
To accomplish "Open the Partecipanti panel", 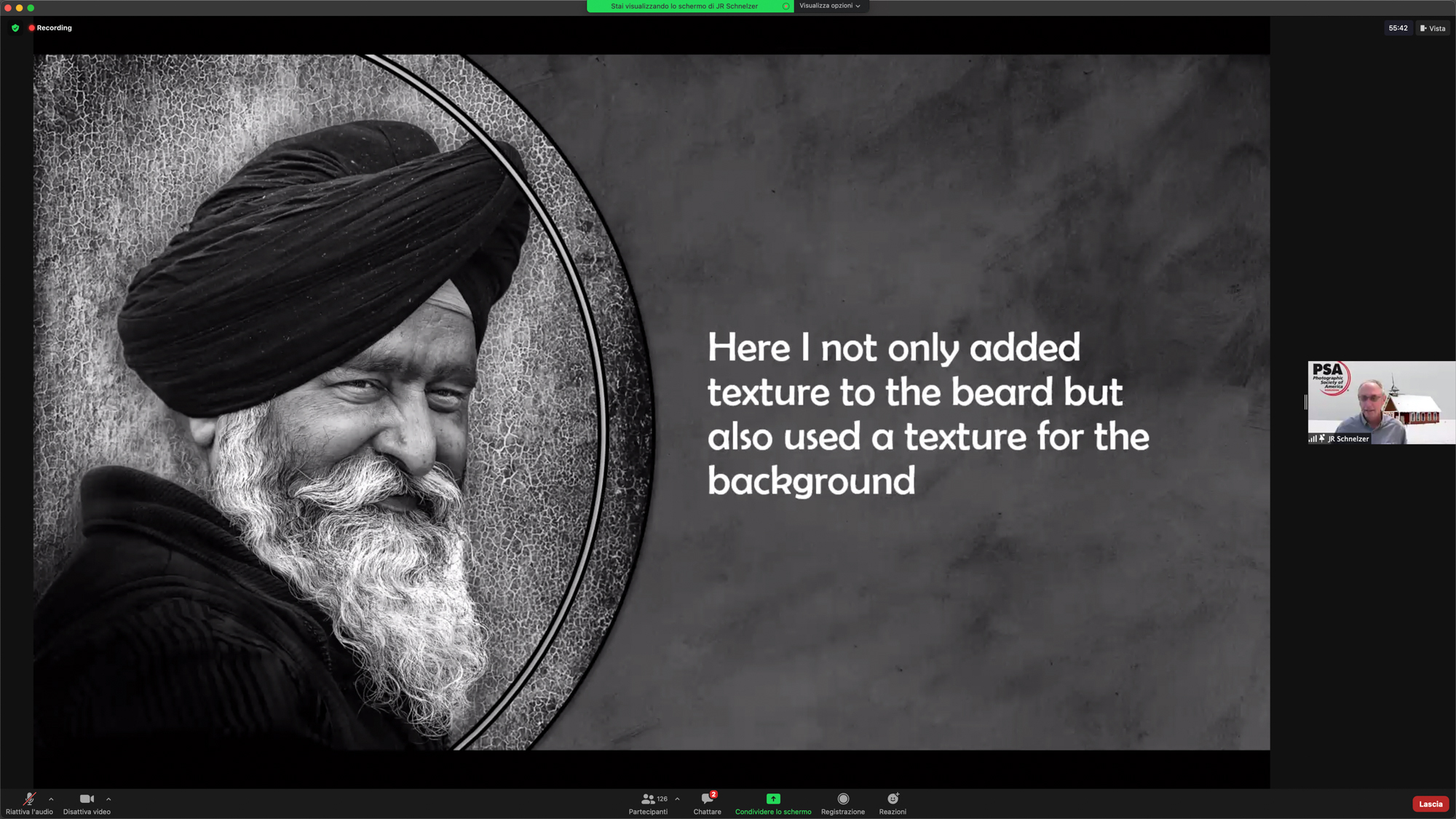I will [648, 803].
